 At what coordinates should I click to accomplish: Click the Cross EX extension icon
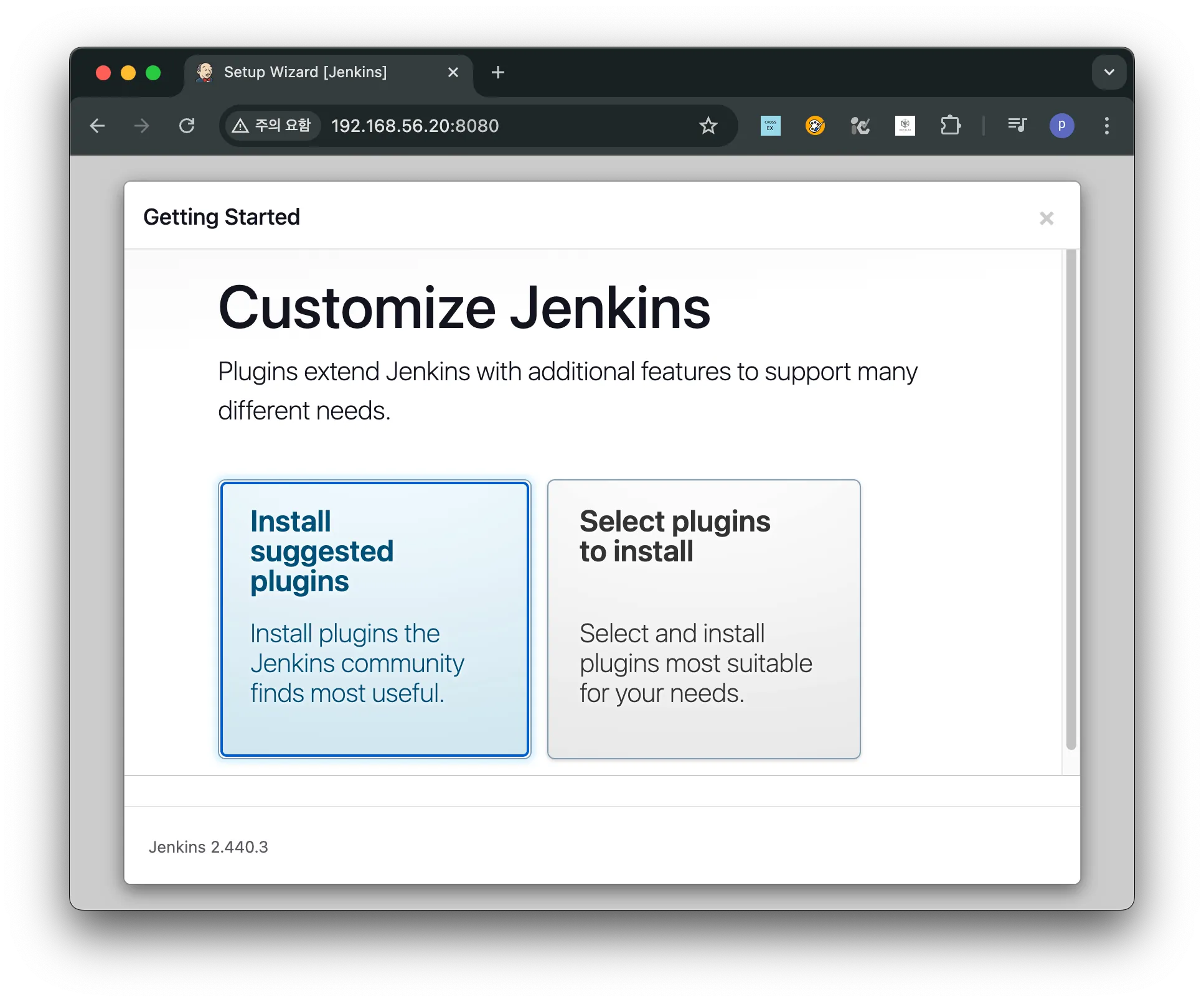[770, 126]
